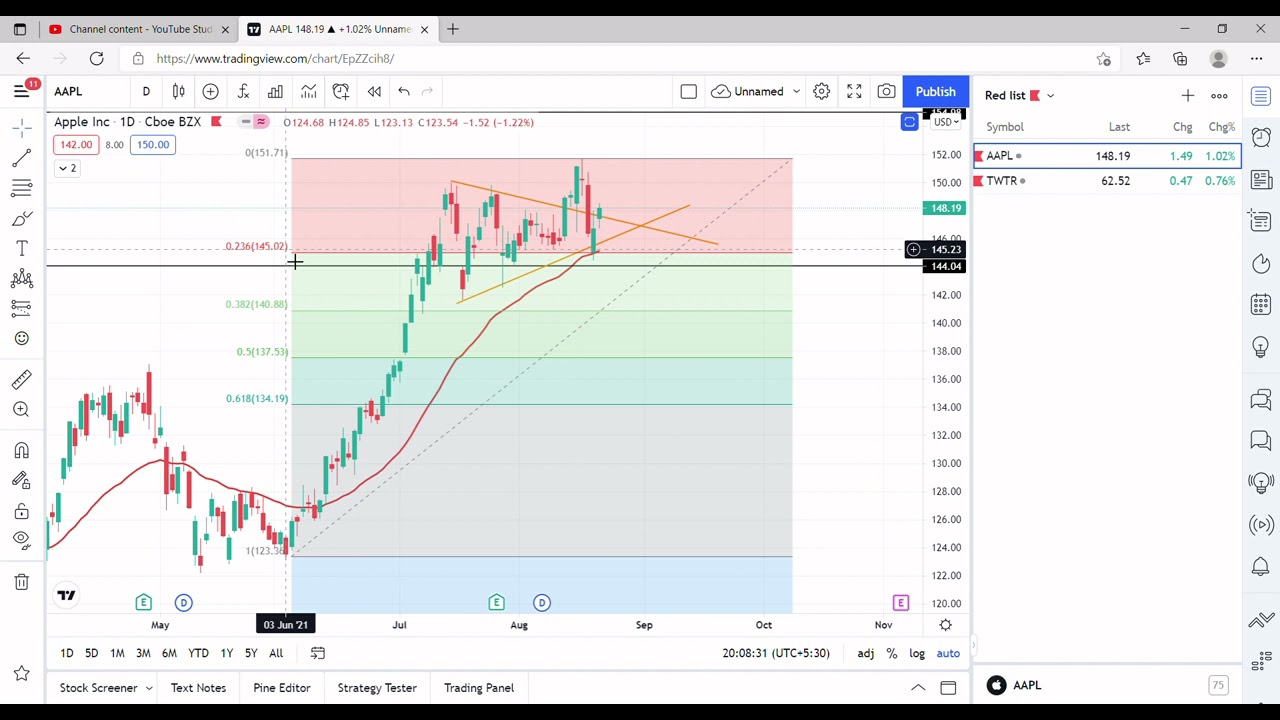Open chart settings gear in top toolbar
This screenshot has height=720, width=1280.
coord(821,92)
